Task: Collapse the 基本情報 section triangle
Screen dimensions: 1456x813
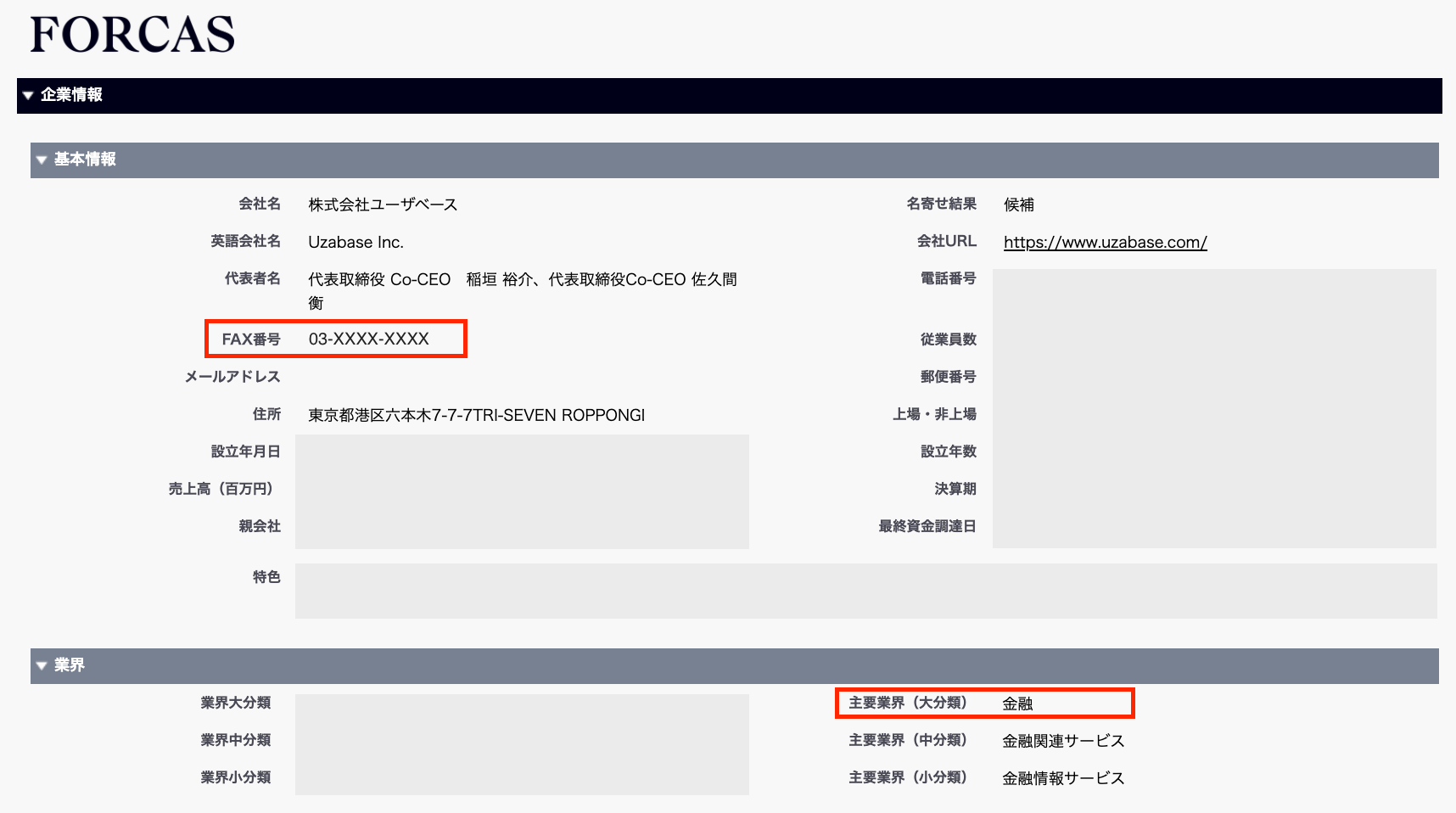Action: point(42,160)
